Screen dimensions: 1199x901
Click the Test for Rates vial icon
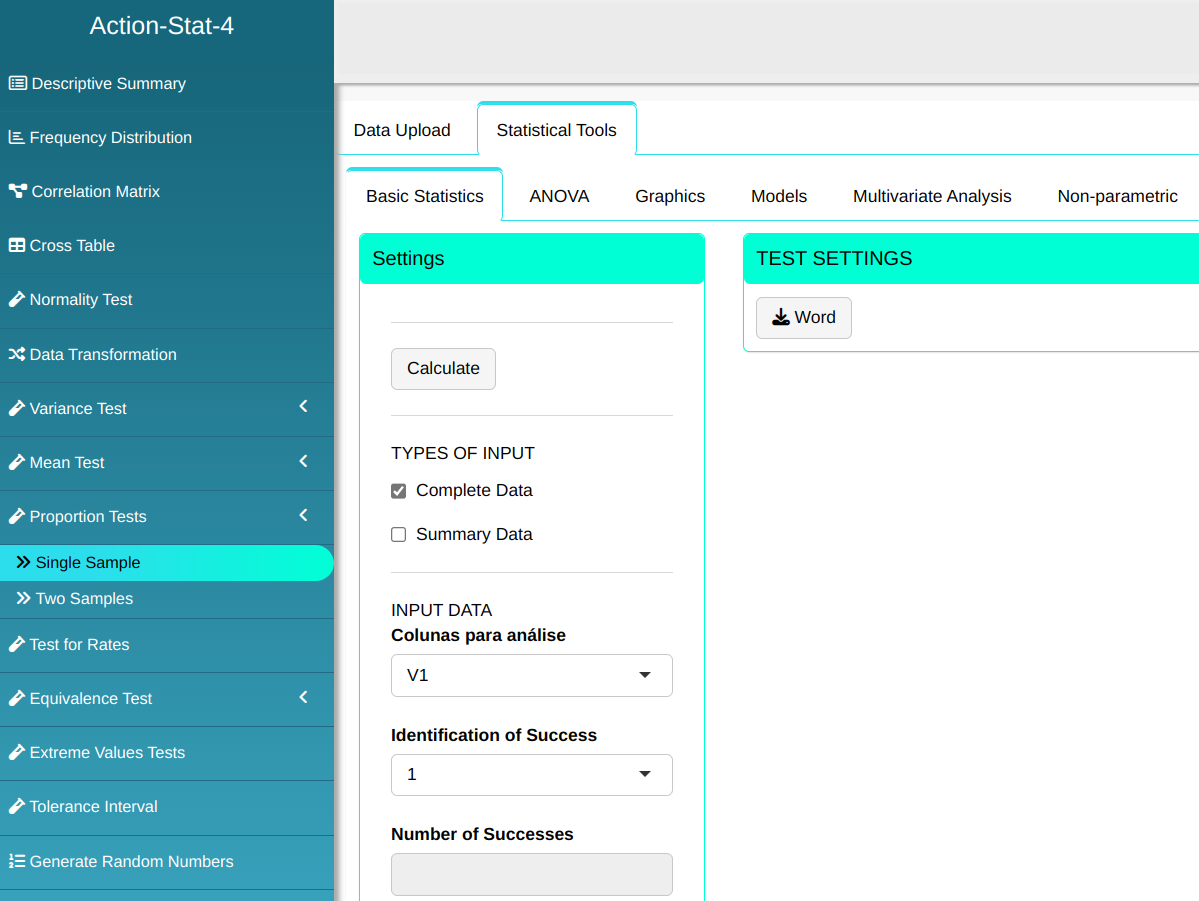pyautogui.click(x=16, y=645)
